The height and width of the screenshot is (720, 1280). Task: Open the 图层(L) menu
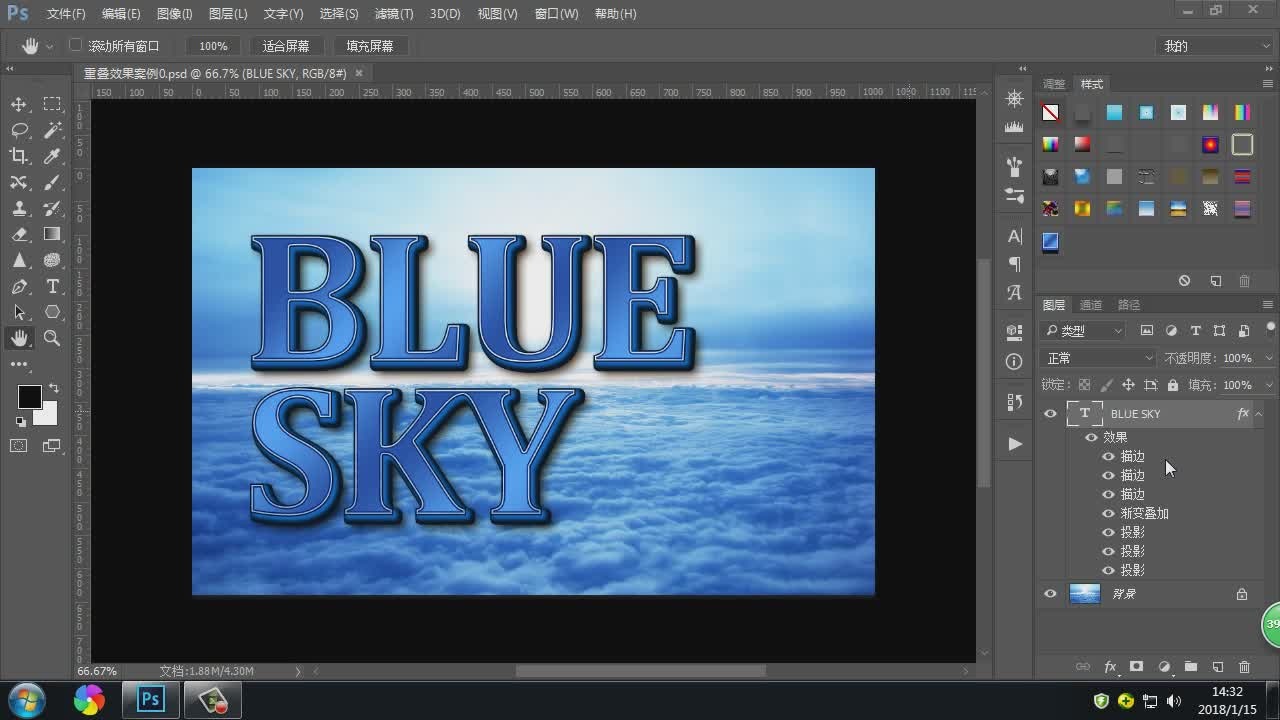tap(228, 14)
